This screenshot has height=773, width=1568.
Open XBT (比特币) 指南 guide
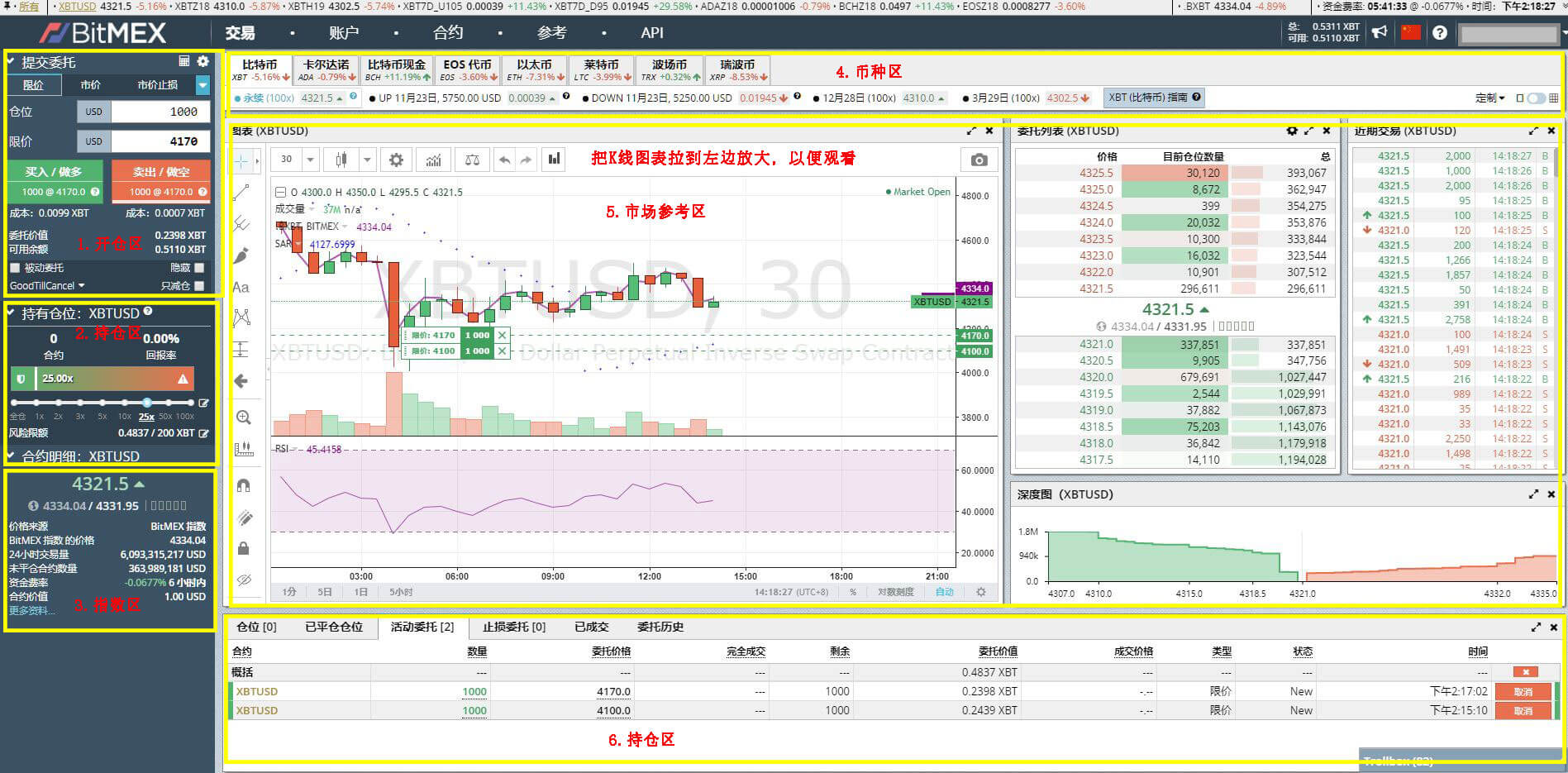1154,98
